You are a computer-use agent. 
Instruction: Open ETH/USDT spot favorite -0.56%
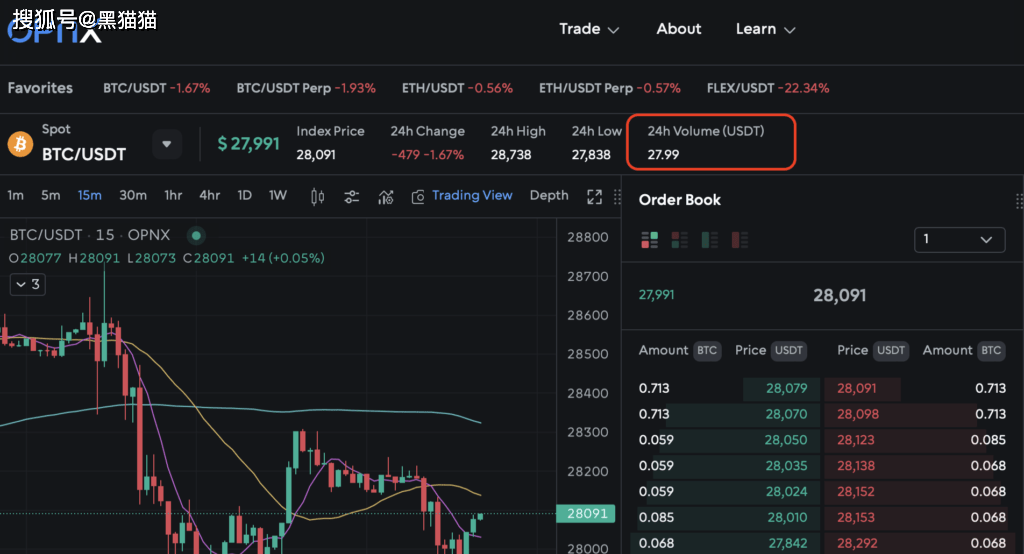(457, 88)
